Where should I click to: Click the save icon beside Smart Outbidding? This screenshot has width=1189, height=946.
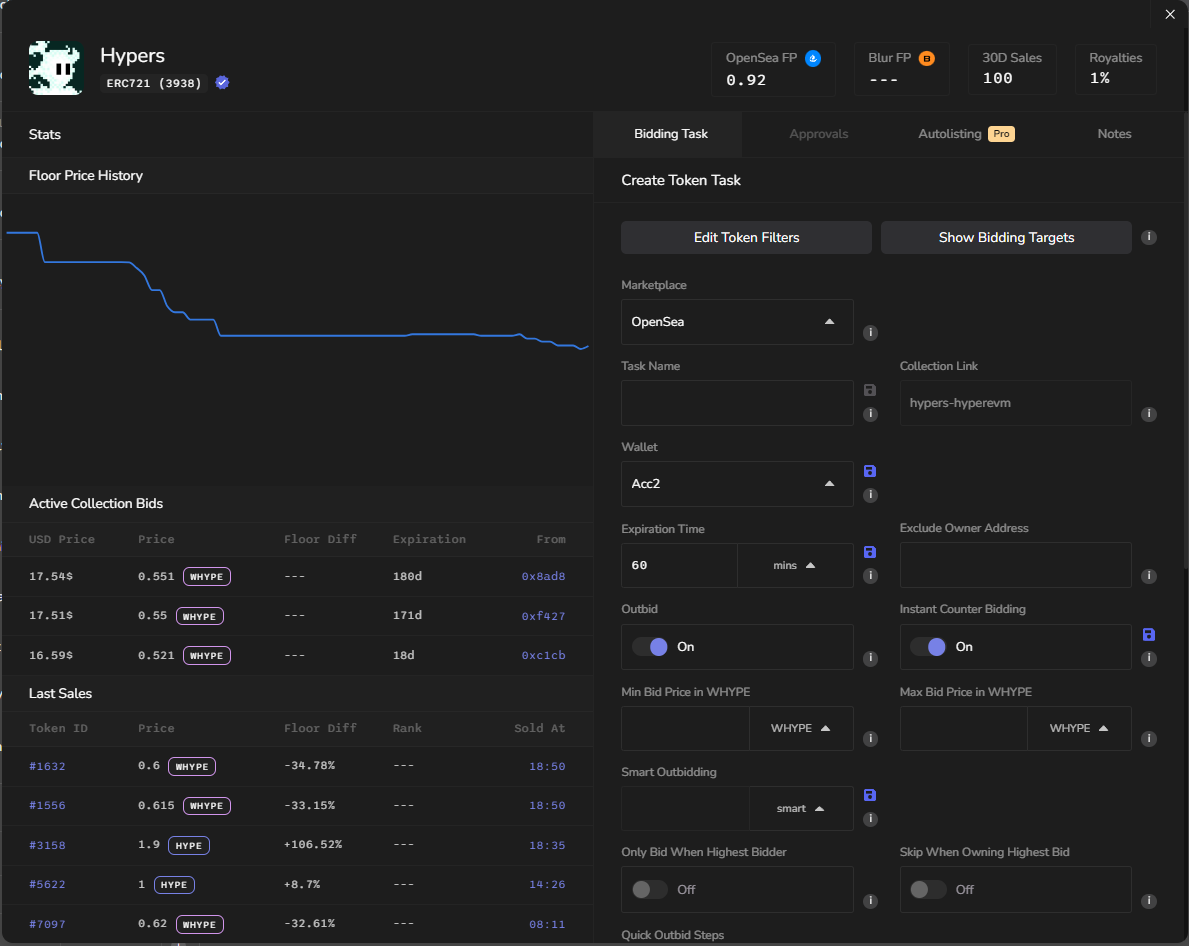870,795
